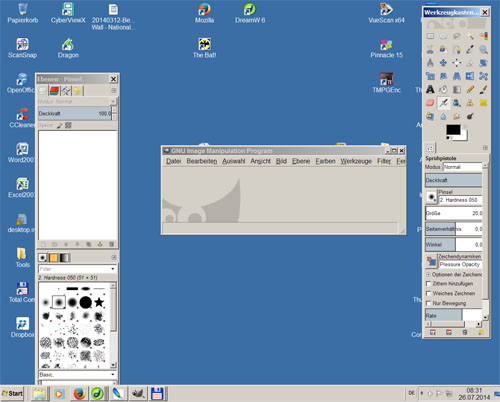Select the Color Picker eyedropper tool

[470, 50]
